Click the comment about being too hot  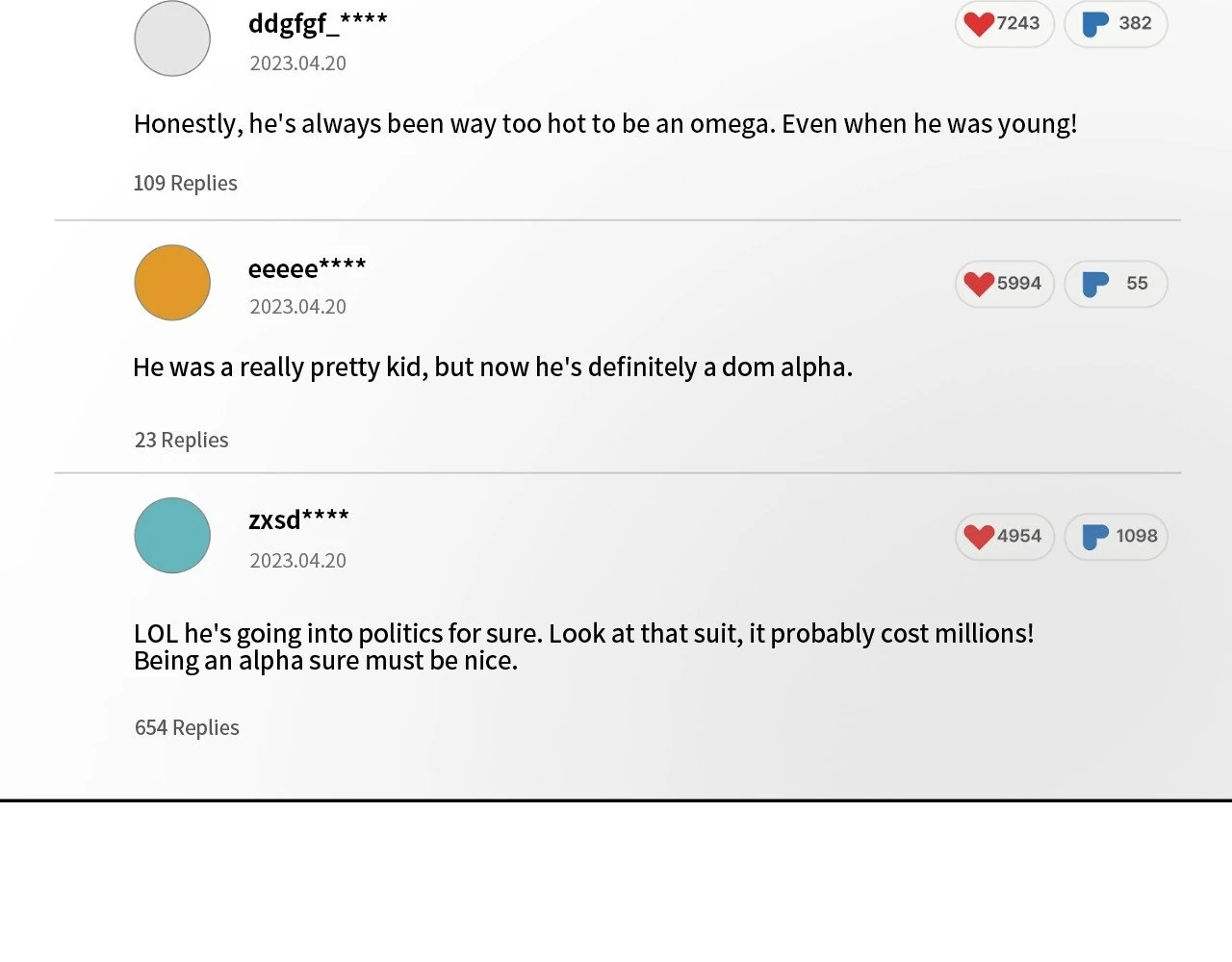(x=604, y=124)
